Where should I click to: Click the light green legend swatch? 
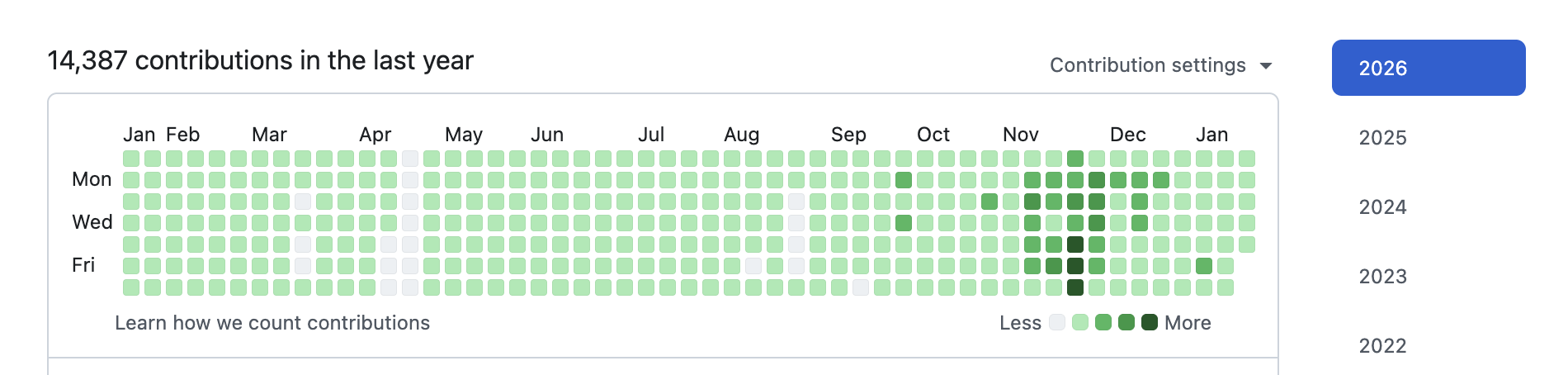1080,322
